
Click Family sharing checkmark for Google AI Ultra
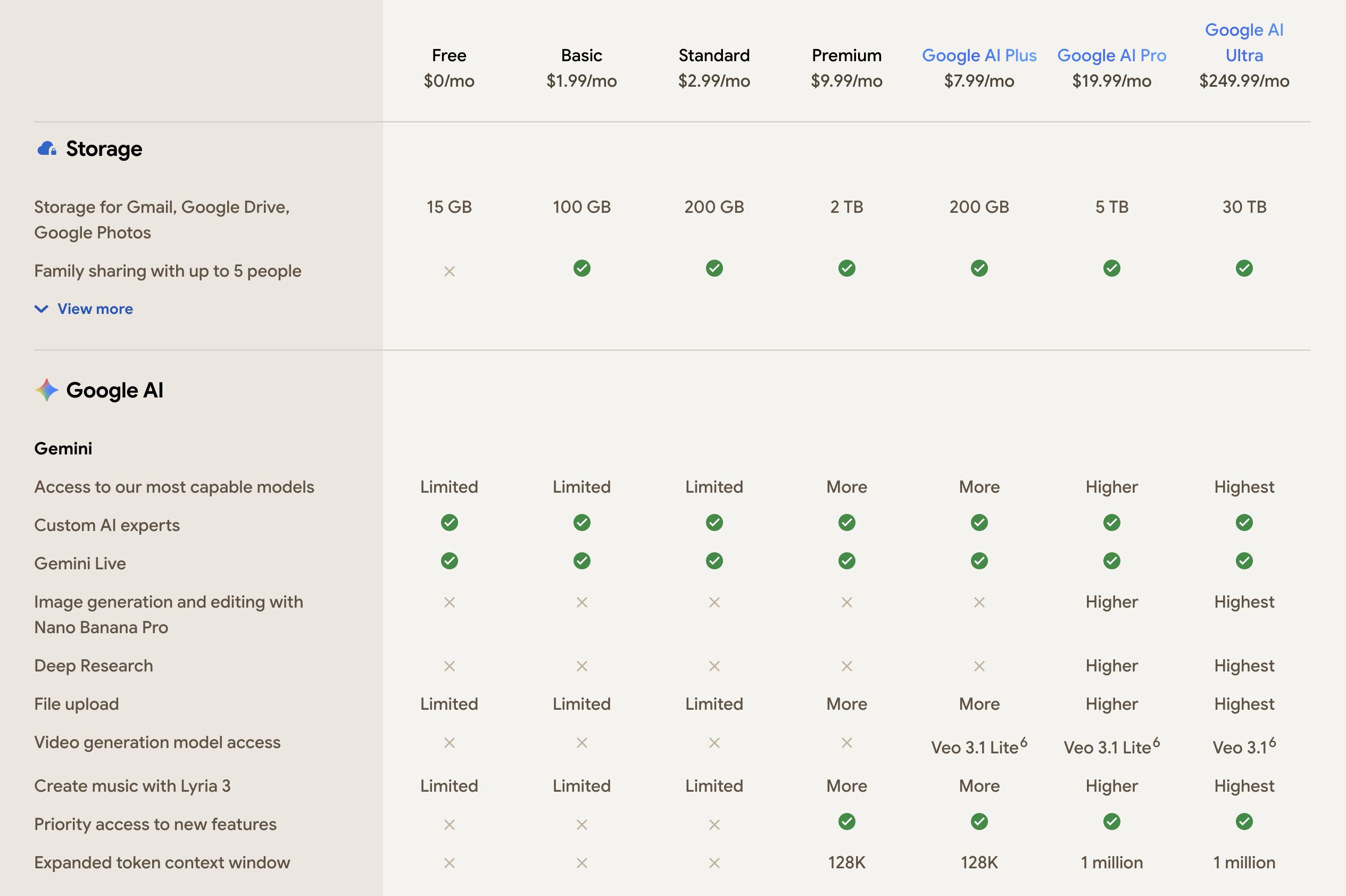(x=1244, y=268)
